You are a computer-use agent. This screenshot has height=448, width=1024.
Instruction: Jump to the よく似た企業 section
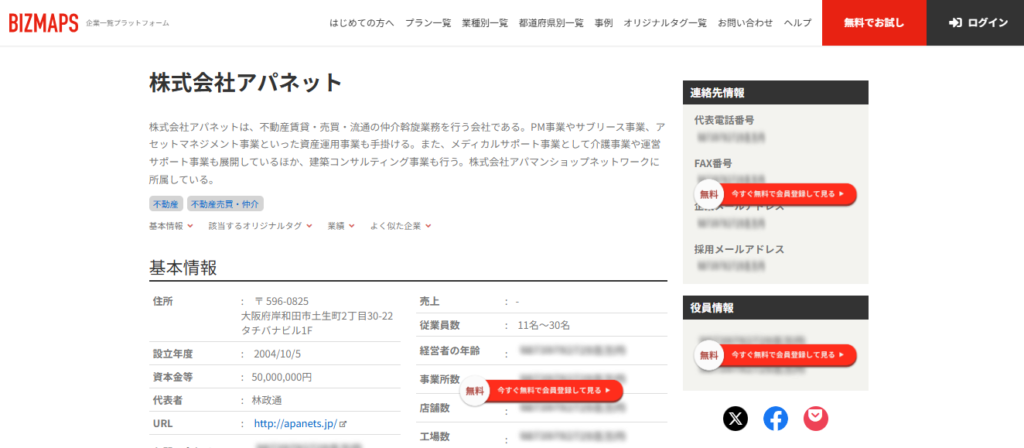tap(400, 226)
